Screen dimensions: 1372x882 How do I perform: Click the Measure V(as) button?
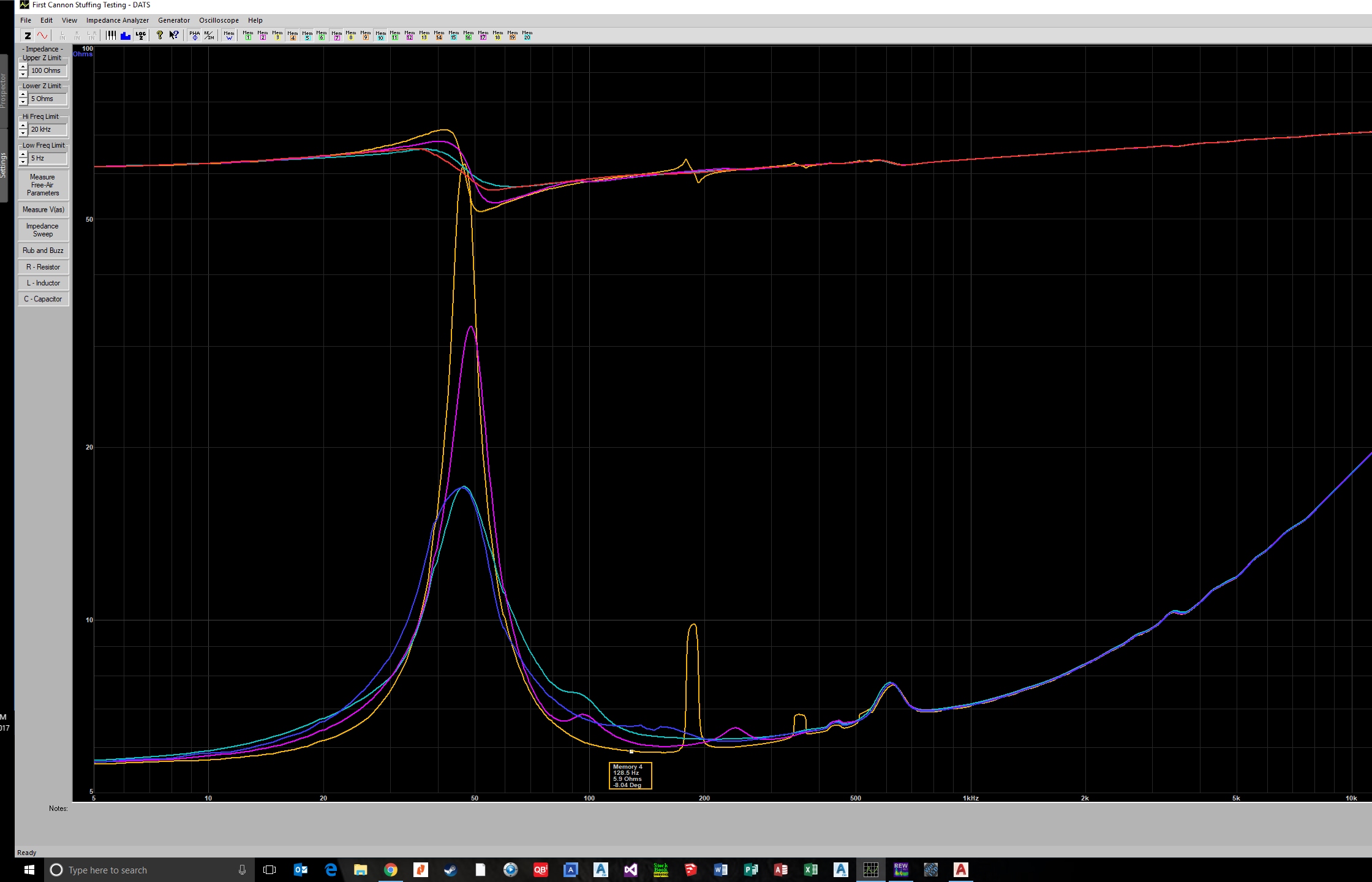[x=43, y=209]
